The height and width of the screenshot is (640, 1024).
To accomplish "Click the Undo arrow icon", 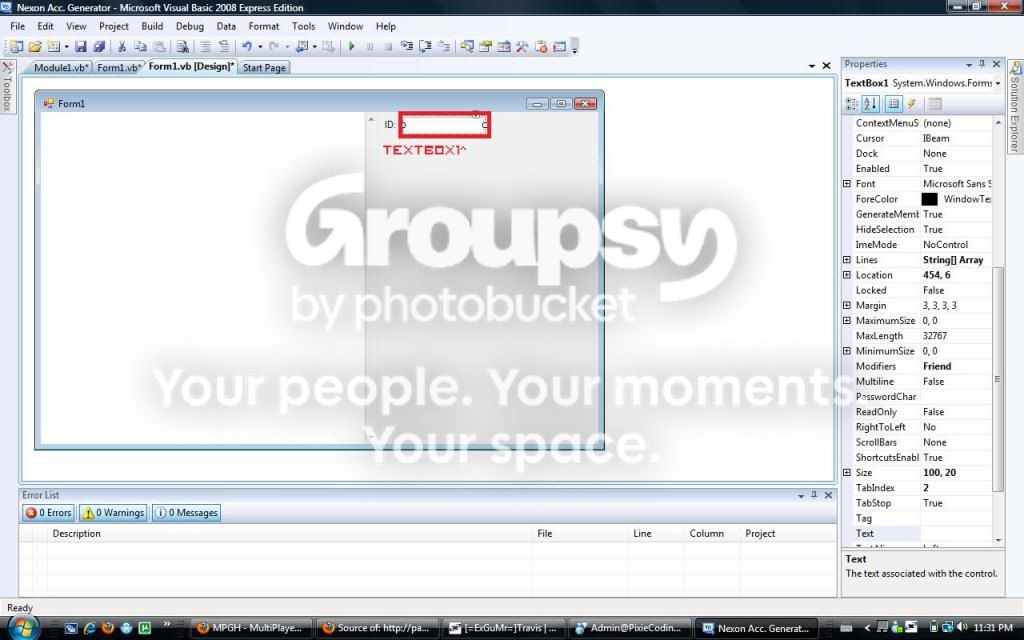I will [247, 46].
